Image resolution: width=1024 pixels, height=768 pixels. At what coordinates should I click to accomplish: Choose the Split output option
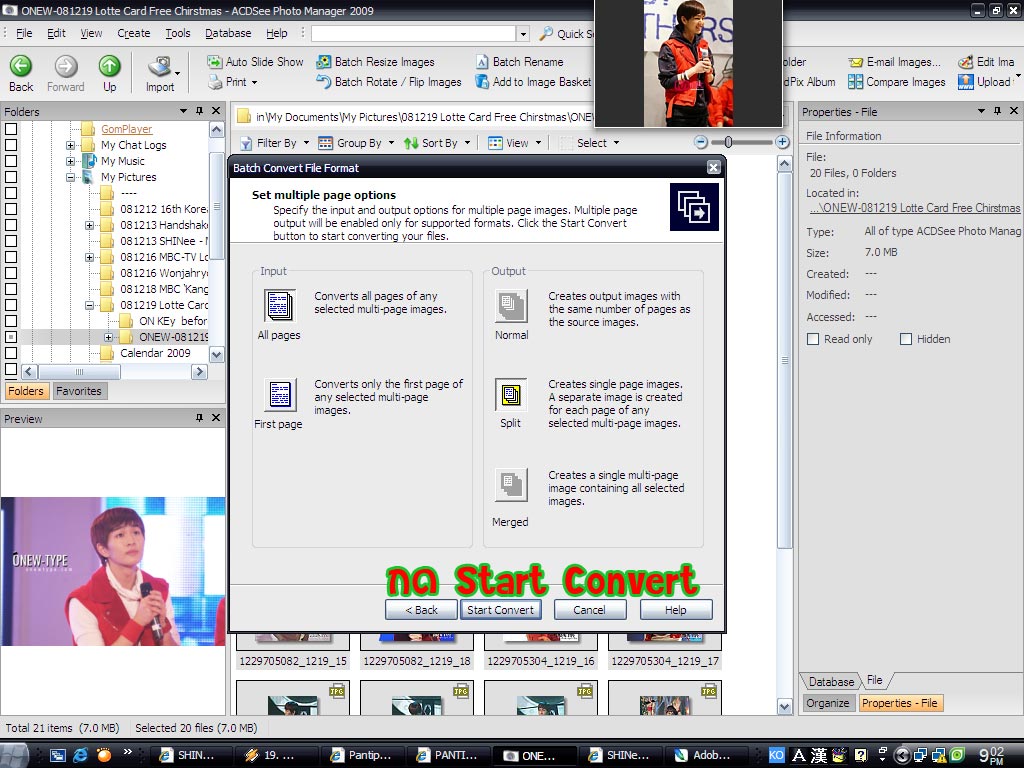tap(511, 394)
